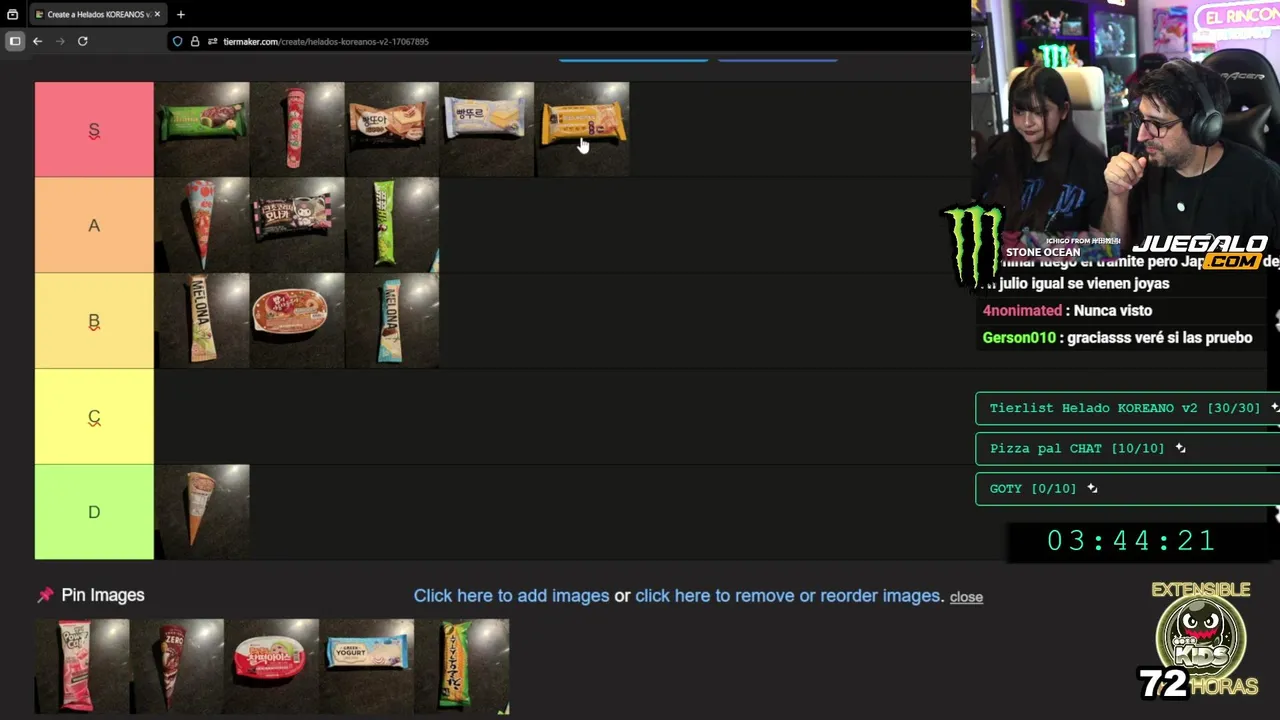Focus the tiermaker.com address bar

570,41
